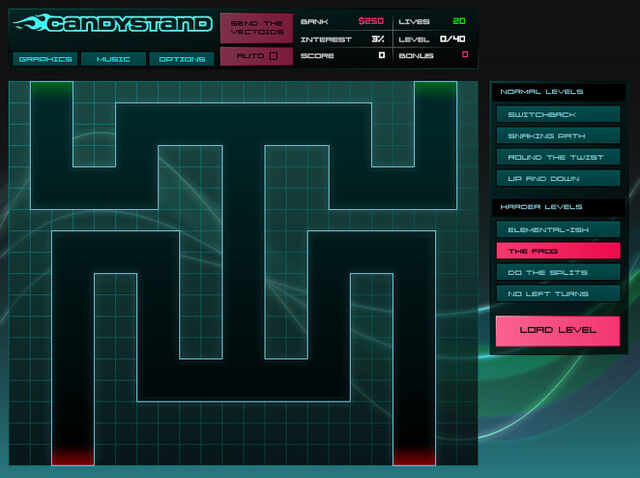This screenshot has width=640, height=478.
Task: Open the Options menu
Action: [182, 59]
